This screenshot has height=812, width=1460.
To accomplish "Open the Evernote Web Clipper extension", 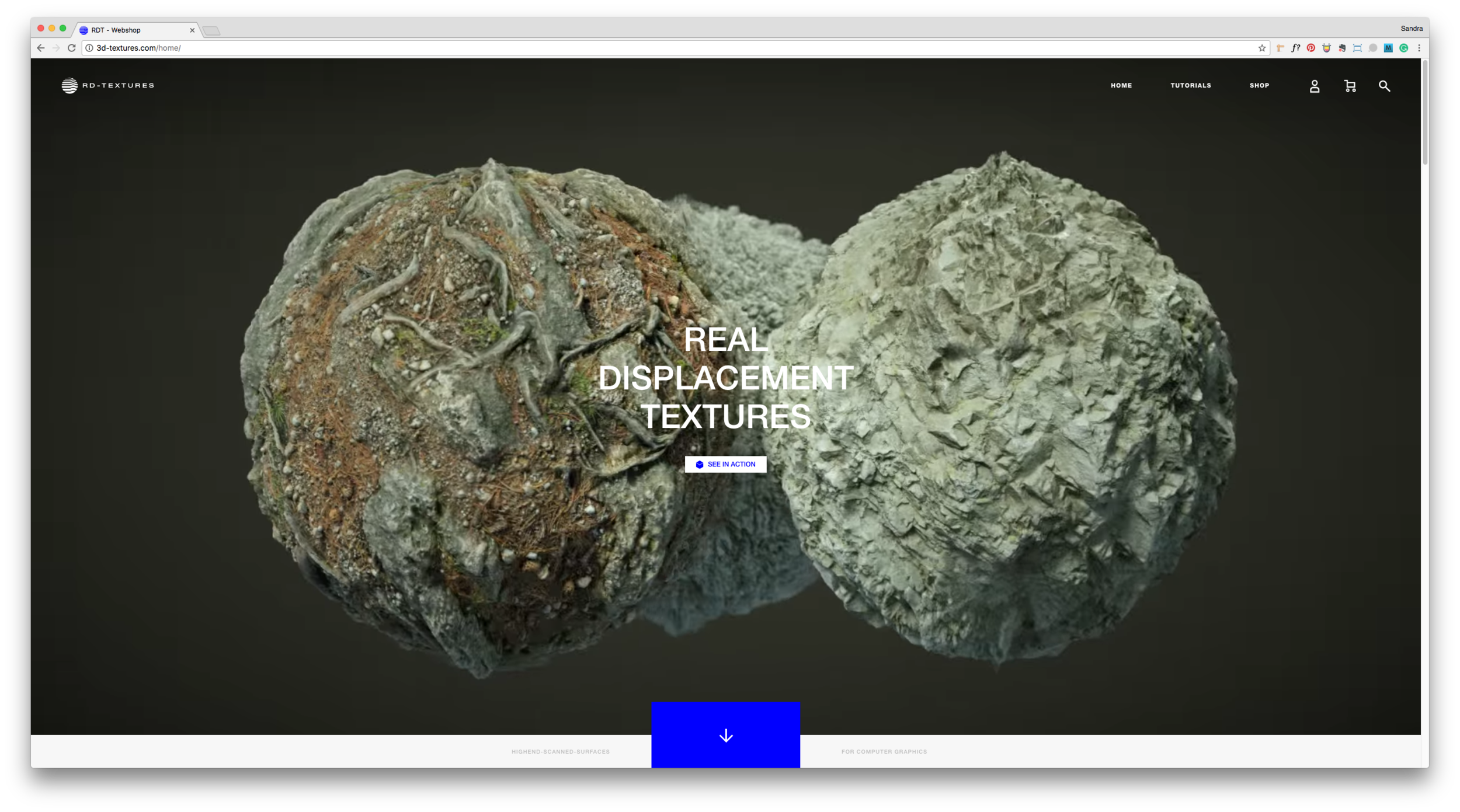I will click(x=1342, y=48).
